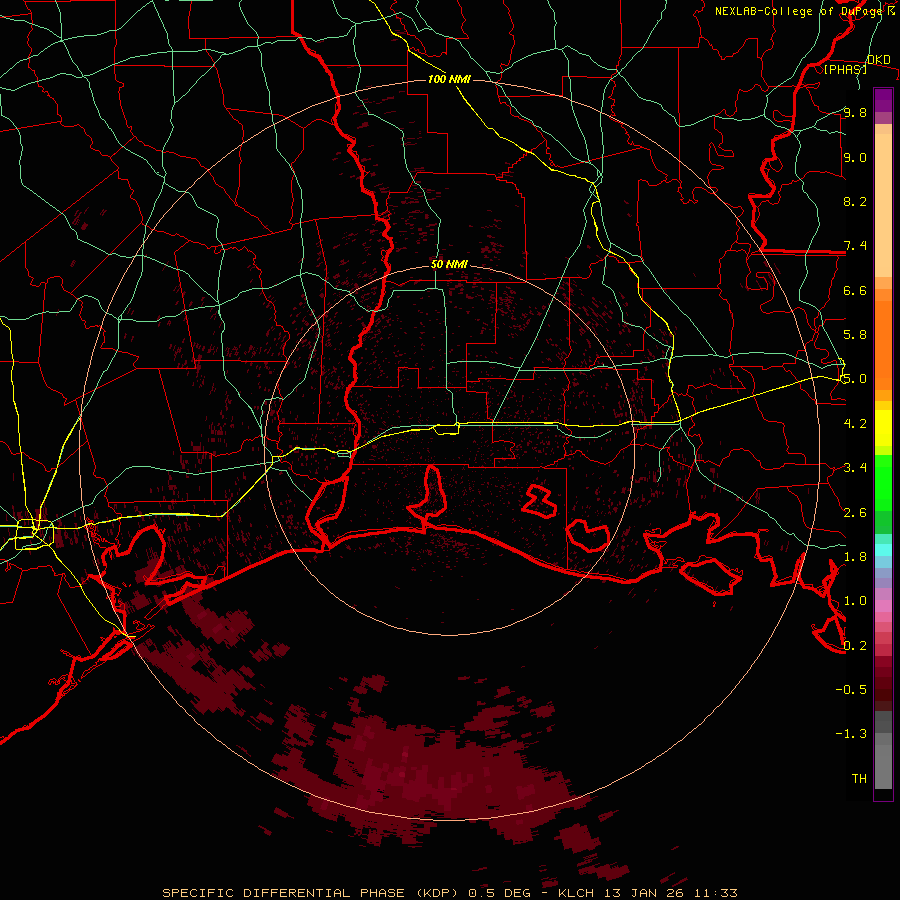Click the 5.8 color scale value
The width and height of the screenshot is (900, 900).
coord(855,335)
